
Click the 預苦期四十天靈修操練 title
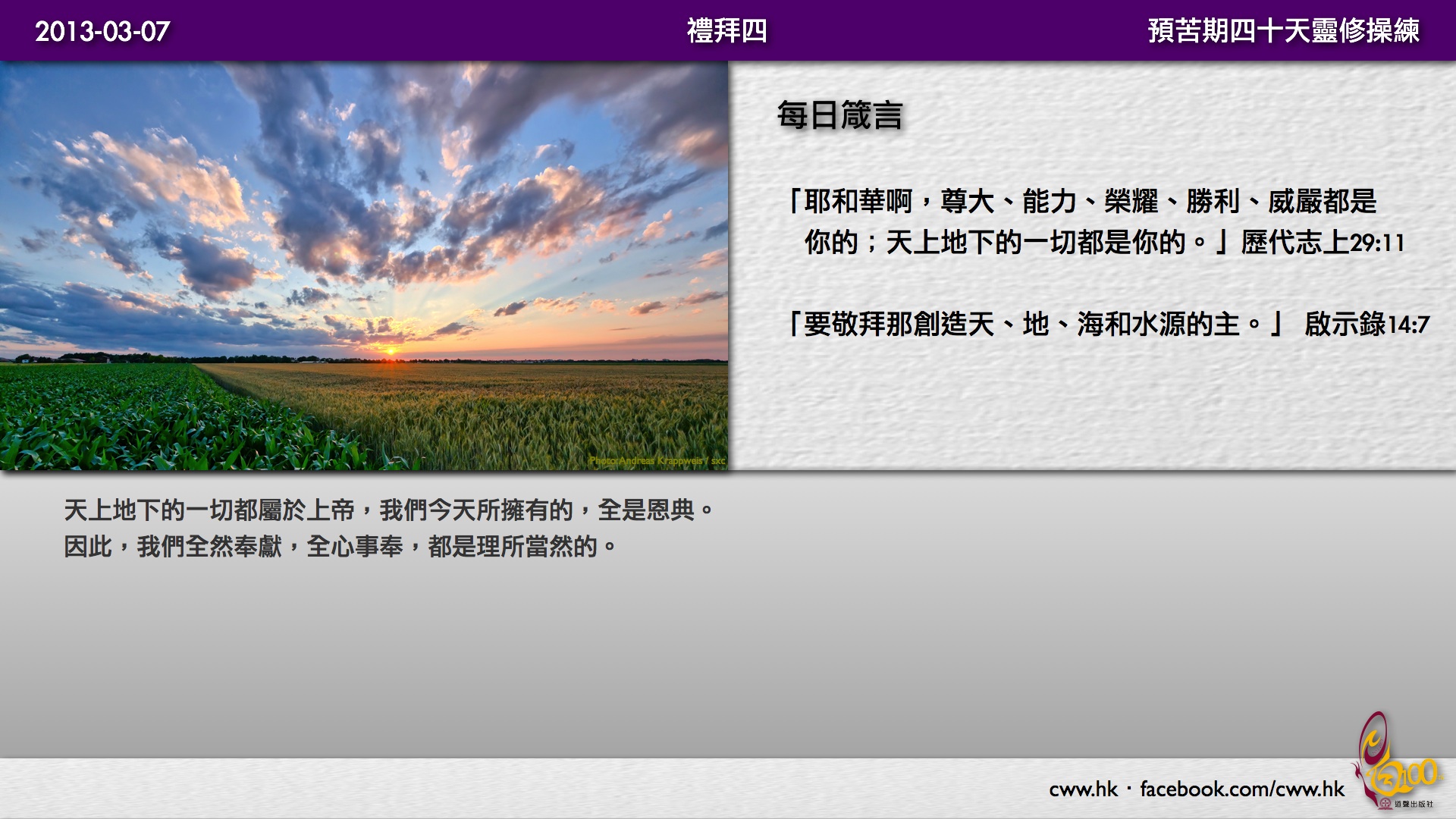[x=1283, y=31]
